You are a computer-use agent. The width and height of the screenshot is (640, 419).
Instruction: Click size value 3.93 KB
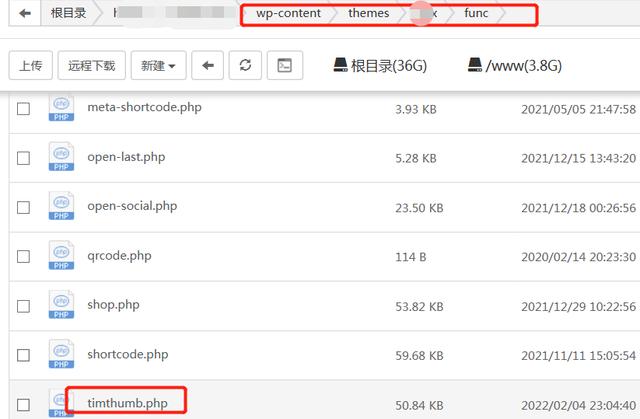click(x=416, y=109)
